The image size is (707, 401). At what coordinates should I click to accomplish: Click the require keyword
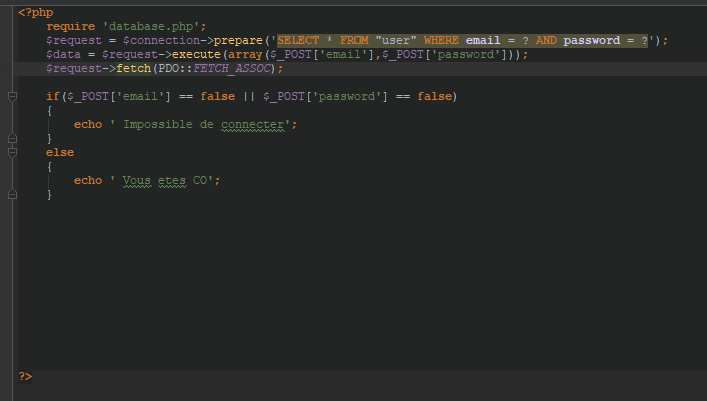tap(71, 27)
